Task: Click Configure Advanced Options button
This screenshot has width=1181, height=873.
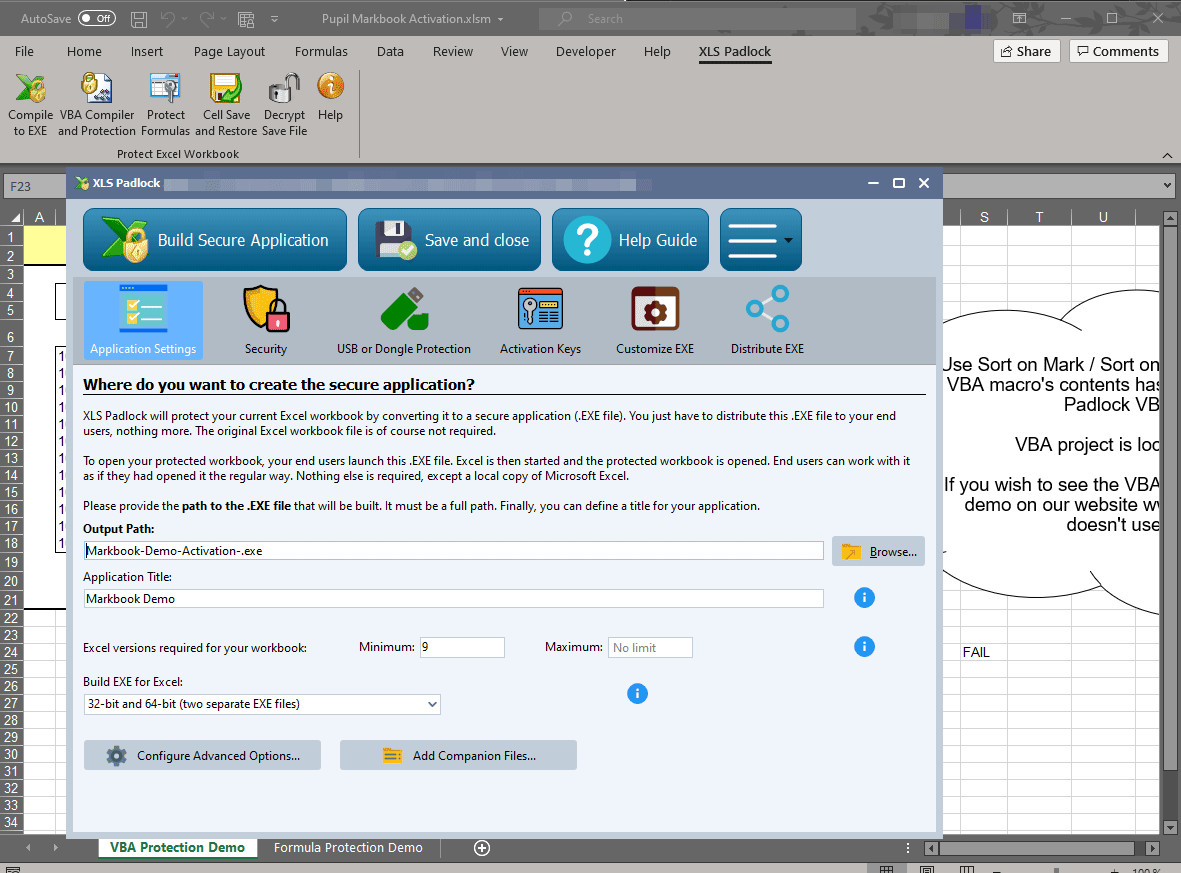Action: [202, 756]
